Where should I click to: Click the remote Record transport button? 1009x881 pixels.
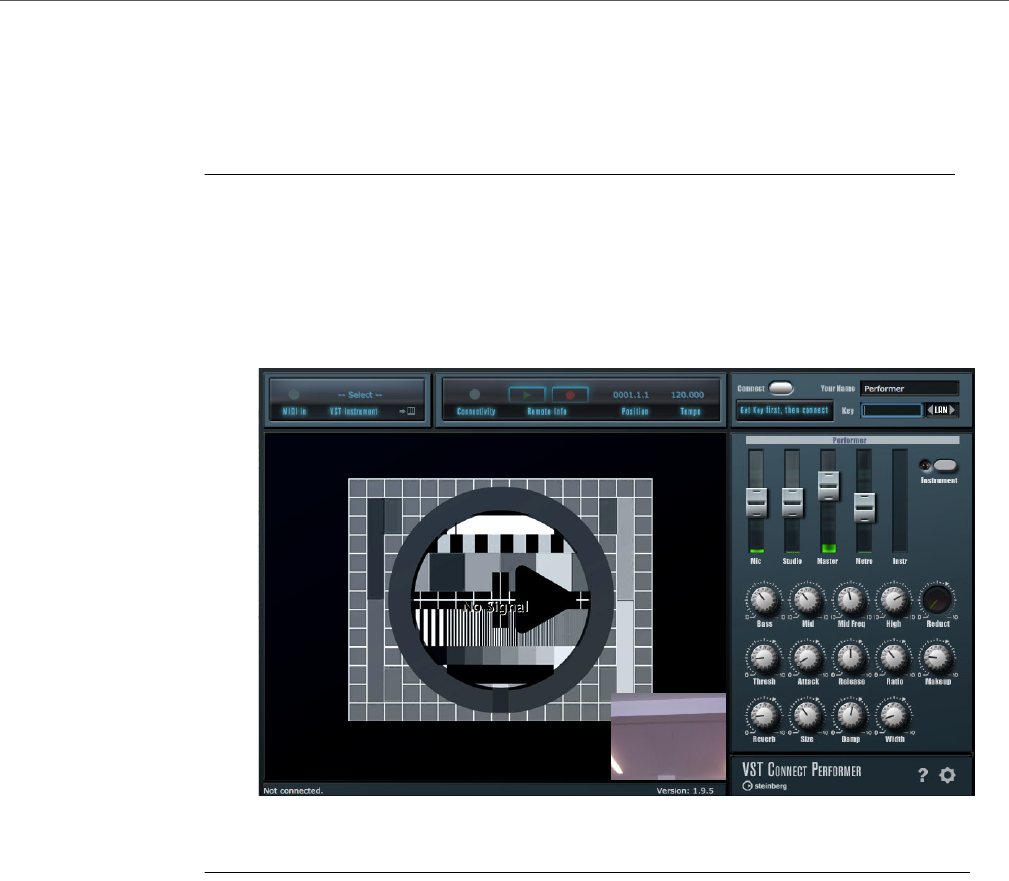tap(570, 394)
